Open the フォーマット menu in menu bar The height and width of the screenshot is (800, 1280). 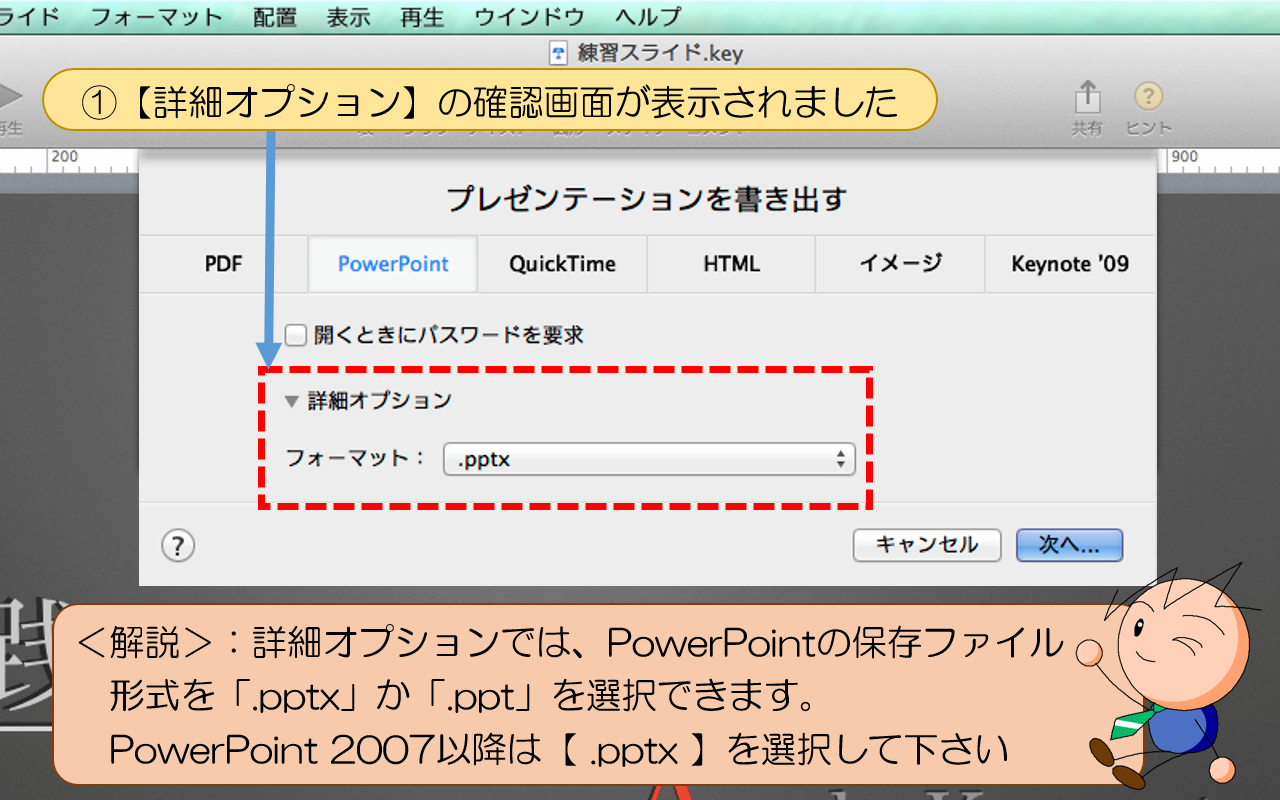[x=157, y=17]
